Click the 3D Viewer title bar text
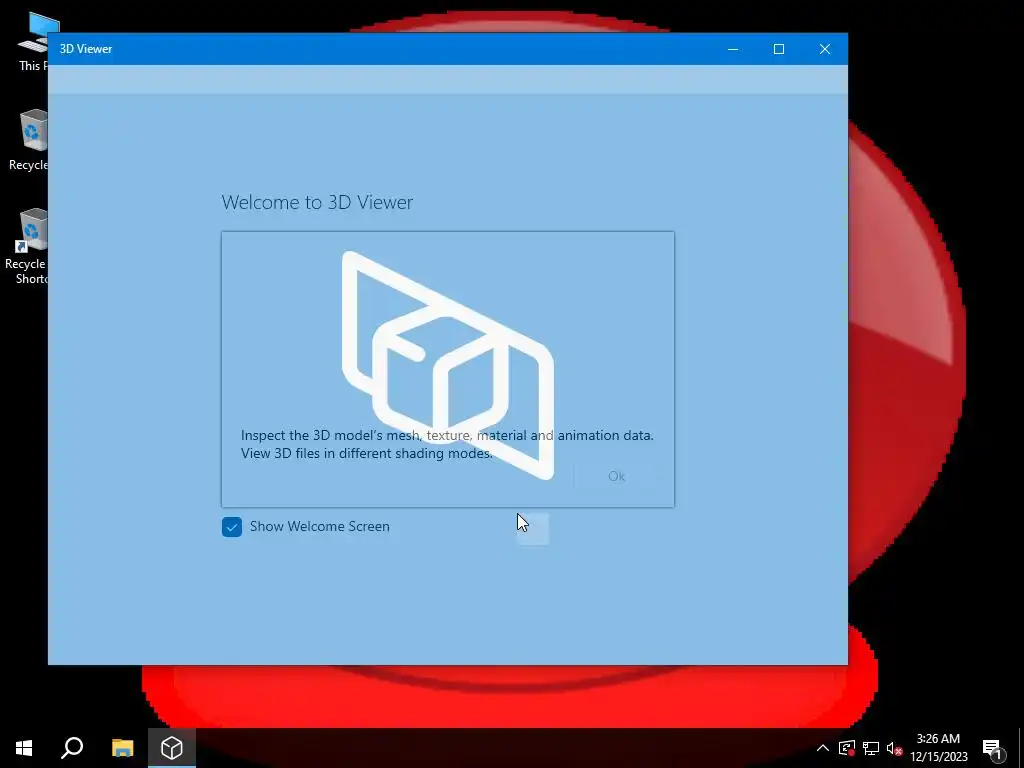The height and width of the screenshot is (768, 1024). pyautogui.click(x=86, y=49)
